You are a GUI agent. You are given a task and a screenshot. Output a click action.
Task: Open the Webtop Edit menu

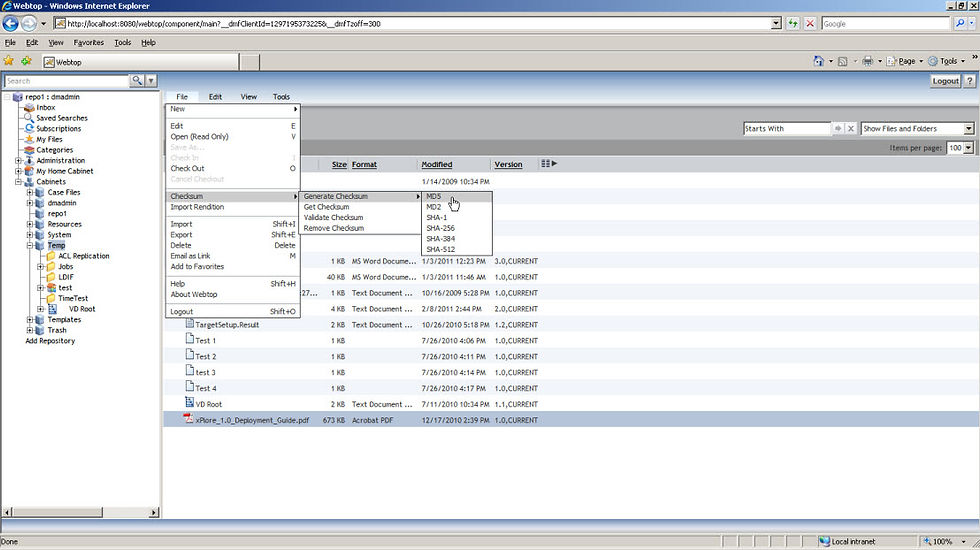coord(215,97)
